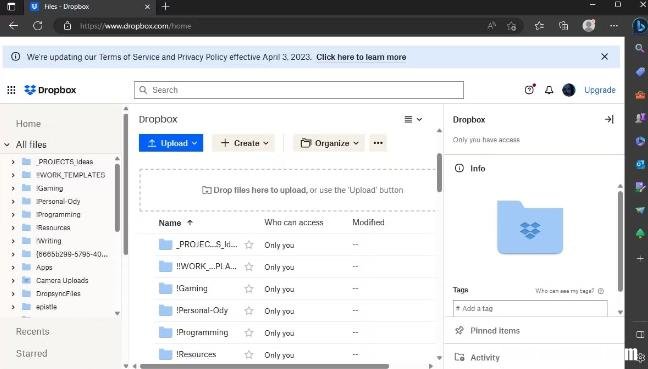Click the Edge sidebar search icon
This screenshot has width=648, height=369.
pyautogui.click(x=640, y=48)
